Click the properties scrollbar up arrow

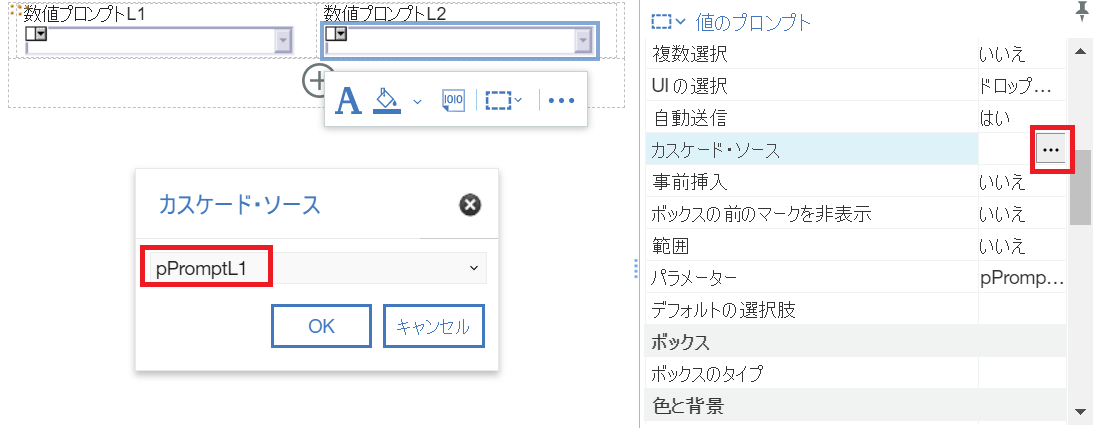click(x=1080, y=51)
